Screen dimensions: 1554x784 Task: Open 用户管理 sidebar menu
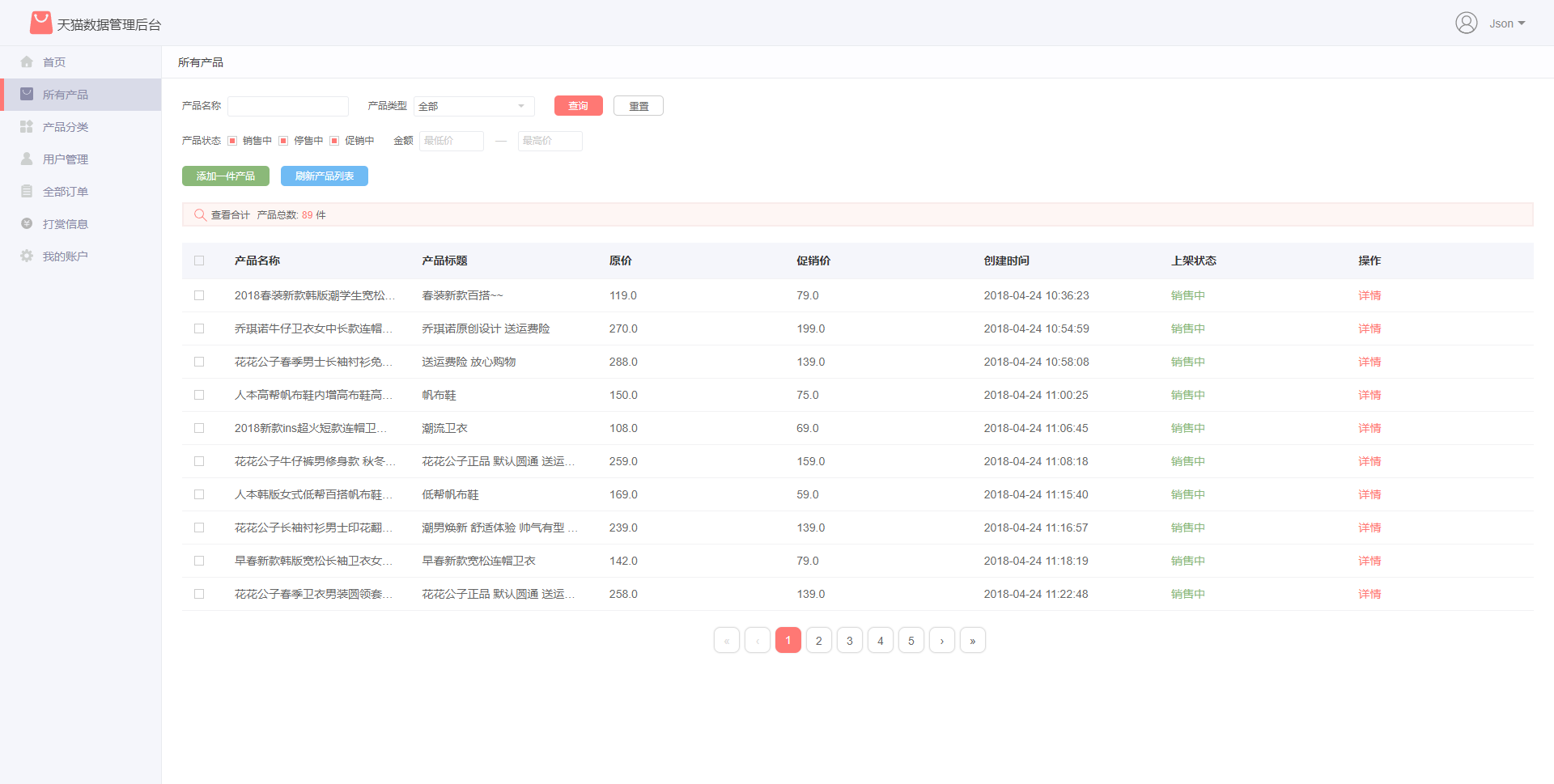point(81,159)
